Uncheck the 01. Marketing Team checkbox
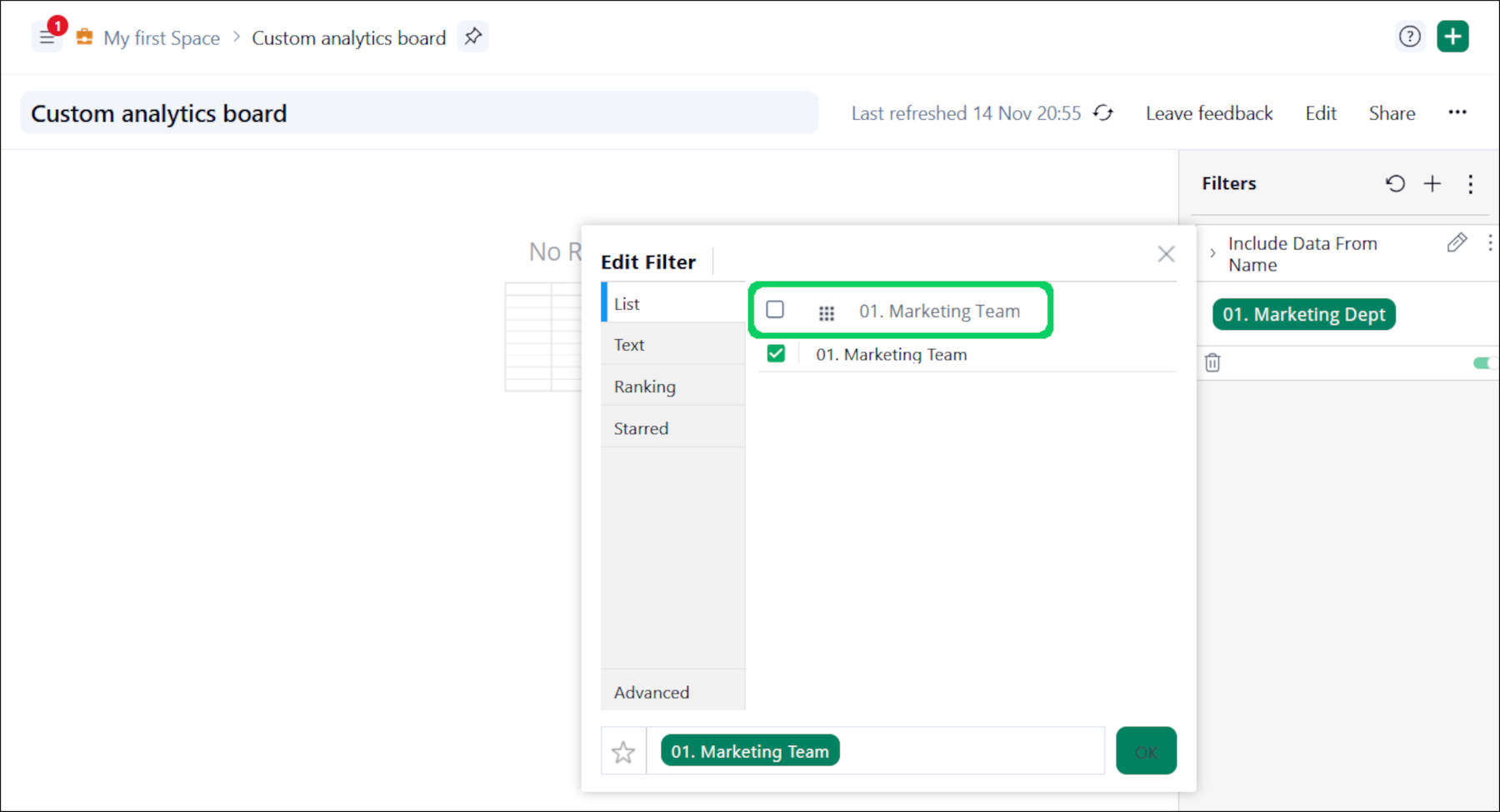 776,354
